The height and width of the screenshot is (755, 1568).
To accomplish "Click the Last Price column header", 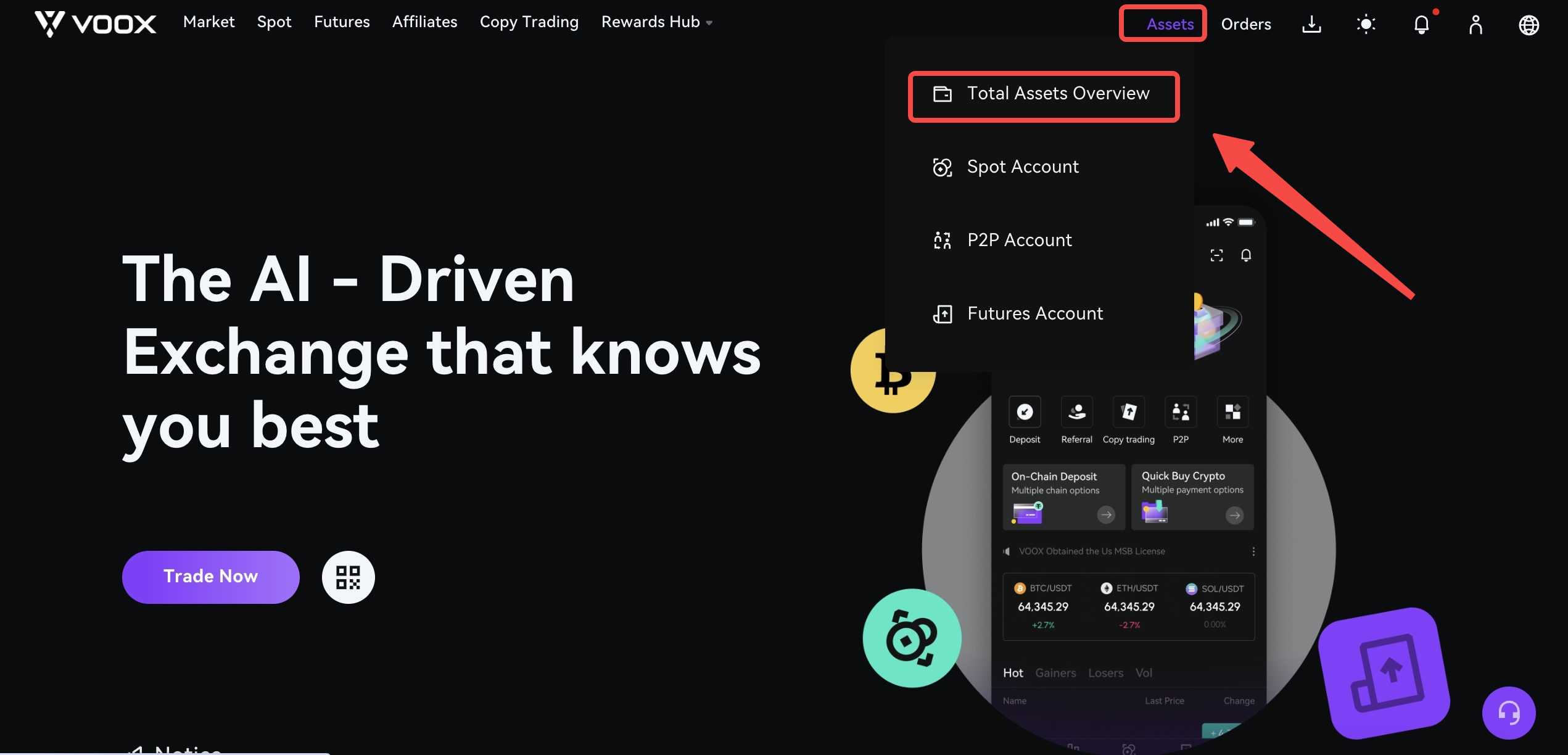I will point(1165,701).
